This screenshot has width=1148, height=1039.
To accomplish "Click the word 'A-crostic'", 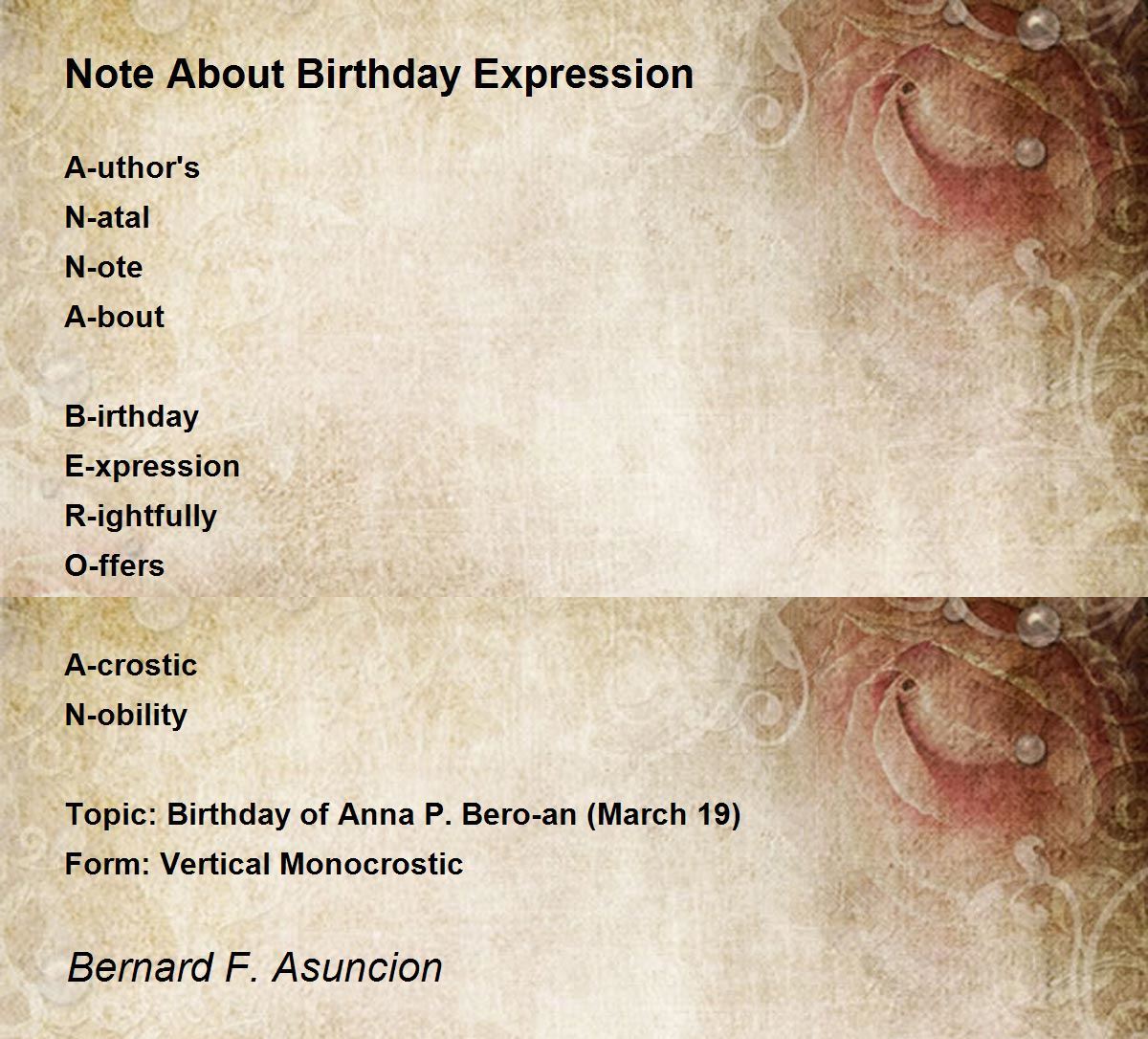I will click(130, 665).
